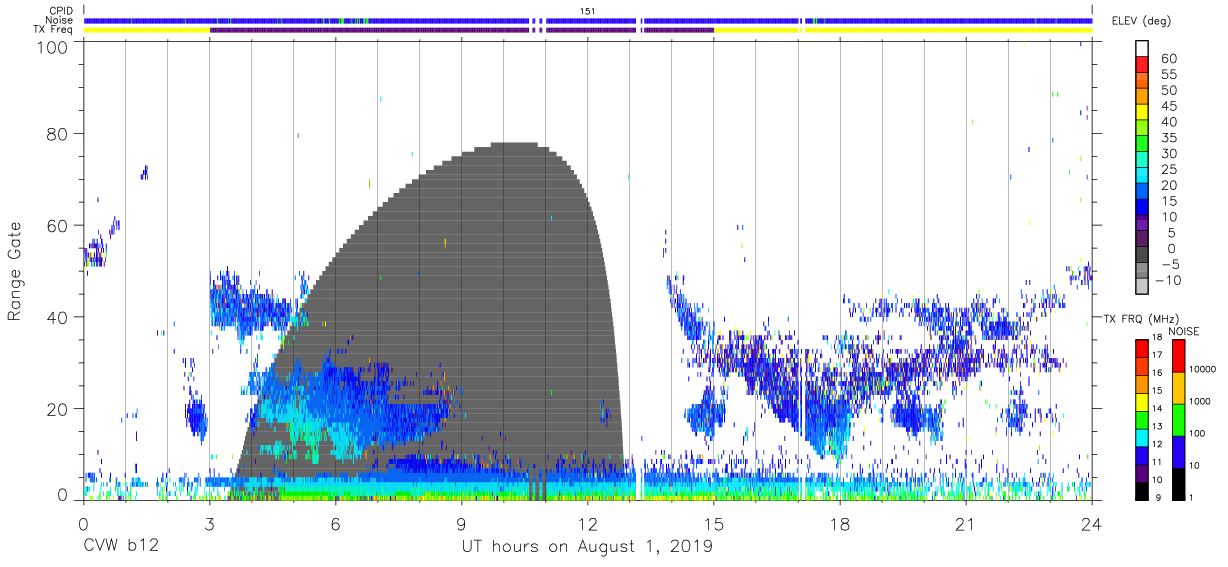Screen dimensions: 1228x567
Task: Pick the yellow segment of ELEV colorbar
Action: 1144,112
